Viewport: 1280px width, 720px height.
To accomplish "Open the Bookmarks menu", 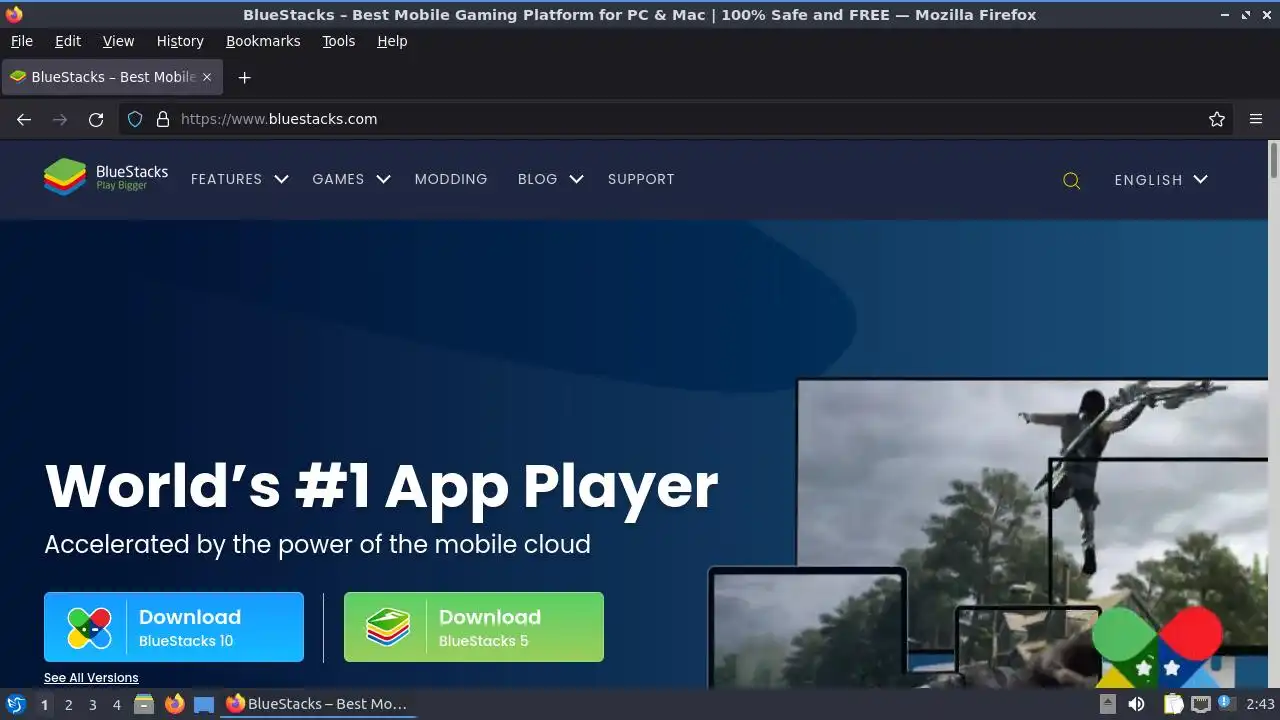I will click(263, 41).
